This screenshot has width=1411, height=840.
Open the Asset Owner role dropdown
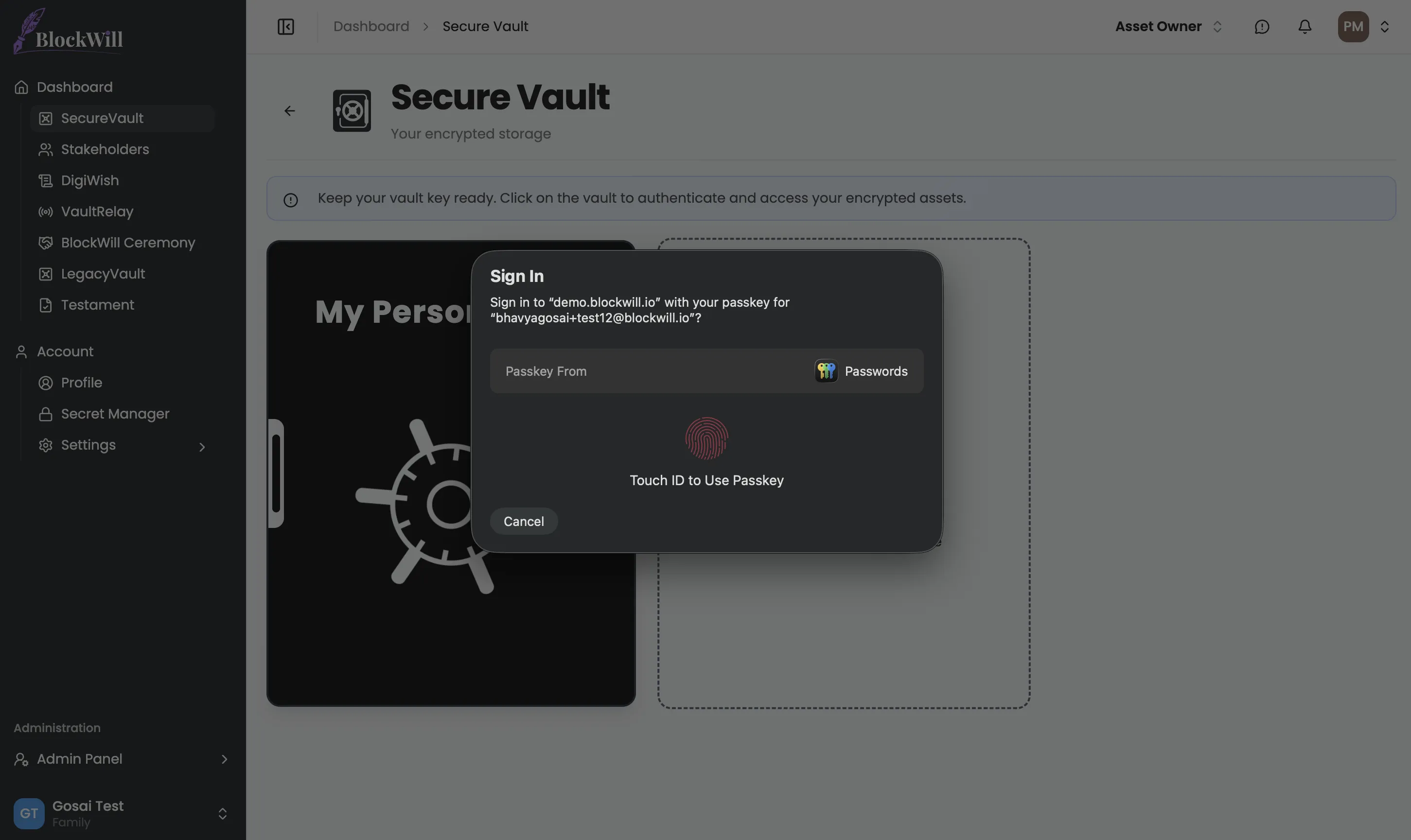1168,27
